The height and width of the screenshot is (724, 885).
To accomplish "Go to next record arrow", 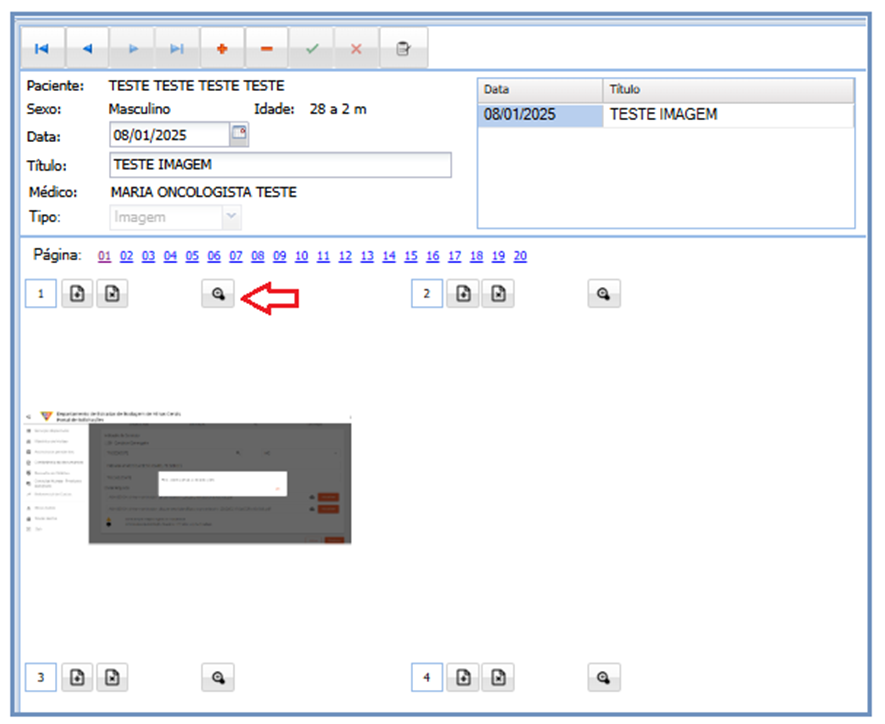I will [x=133, y=49].
